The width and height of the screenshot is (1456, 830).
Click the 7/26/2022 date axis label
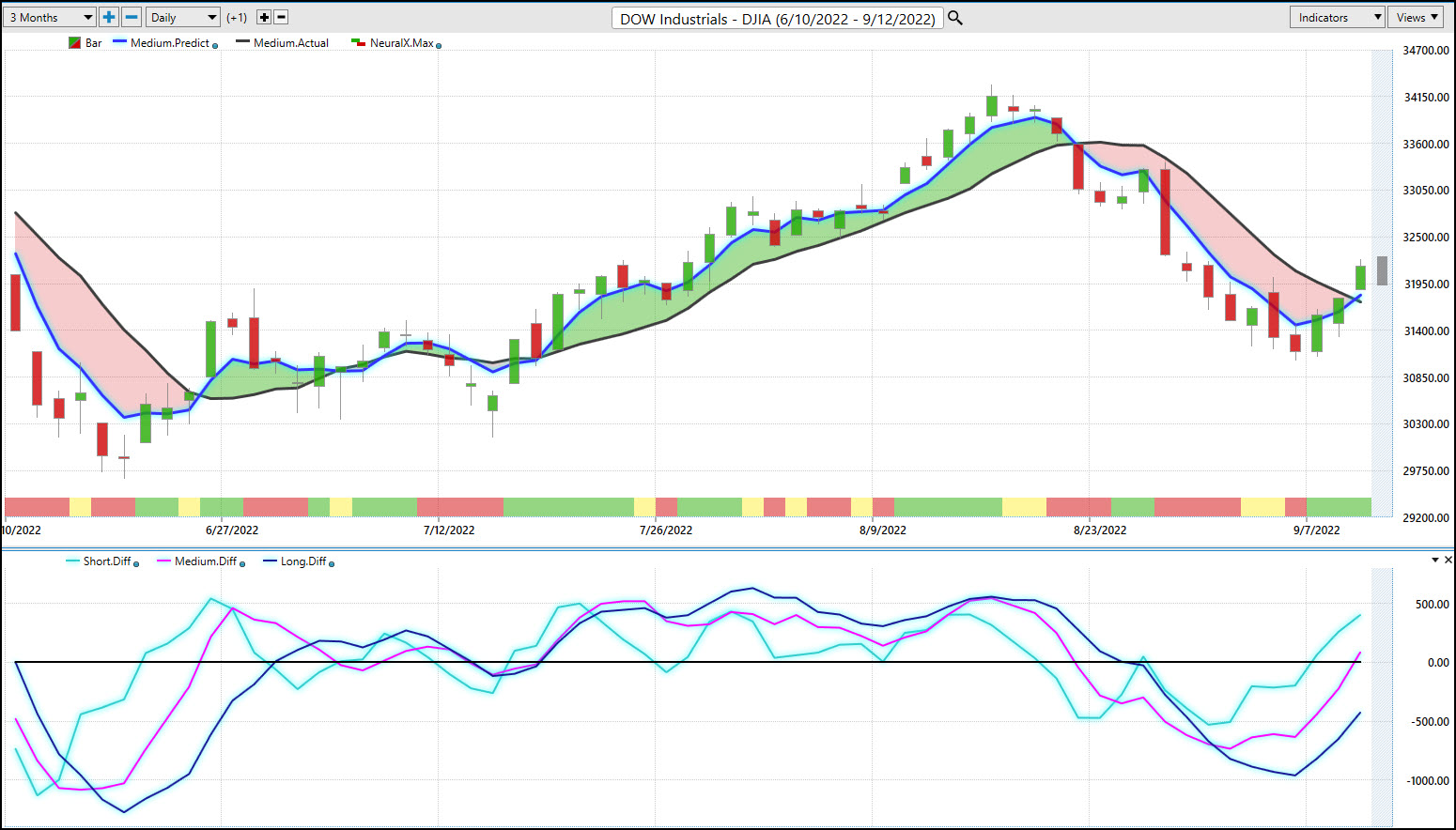(666, 530)
